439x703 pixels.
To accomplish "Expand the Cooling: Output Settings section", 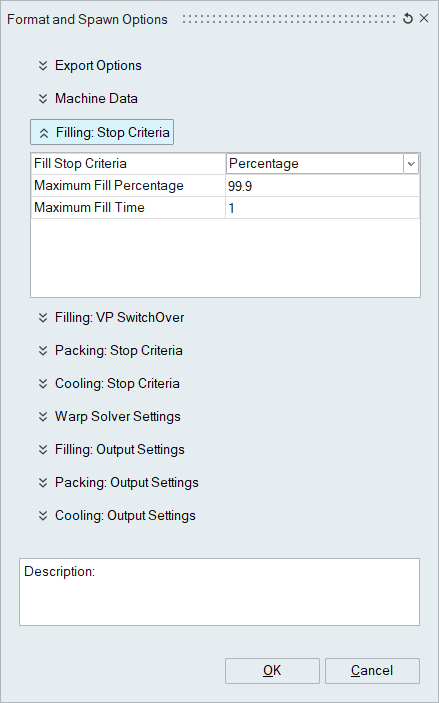I will pyautogui.click(x=117, y=516).
